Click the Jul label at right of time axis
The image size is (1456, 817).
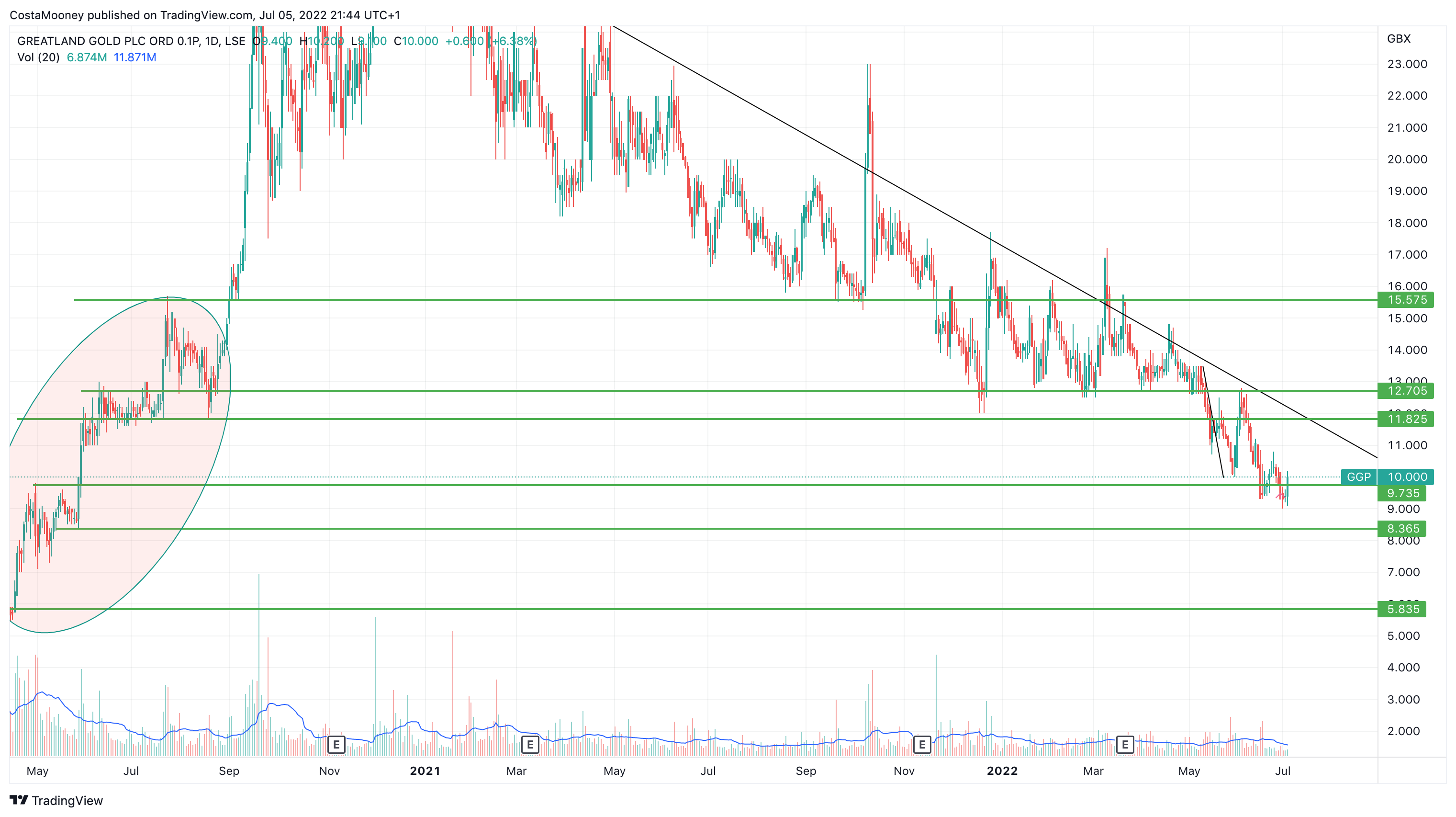(1282, 771)
